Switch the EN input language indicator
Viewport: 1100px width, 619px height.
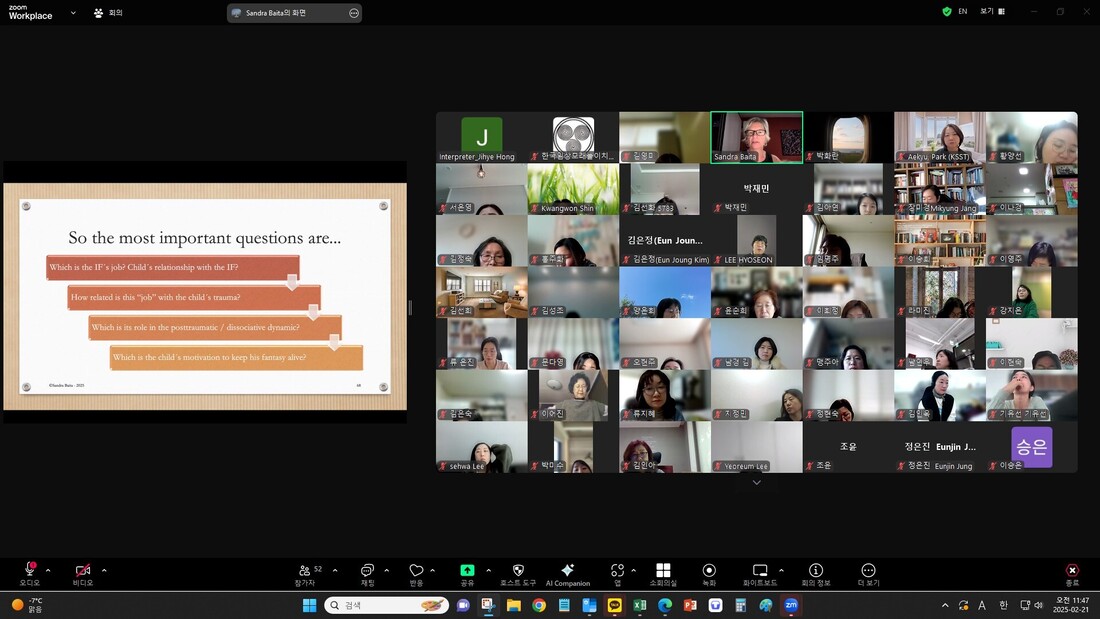point(962,11)
